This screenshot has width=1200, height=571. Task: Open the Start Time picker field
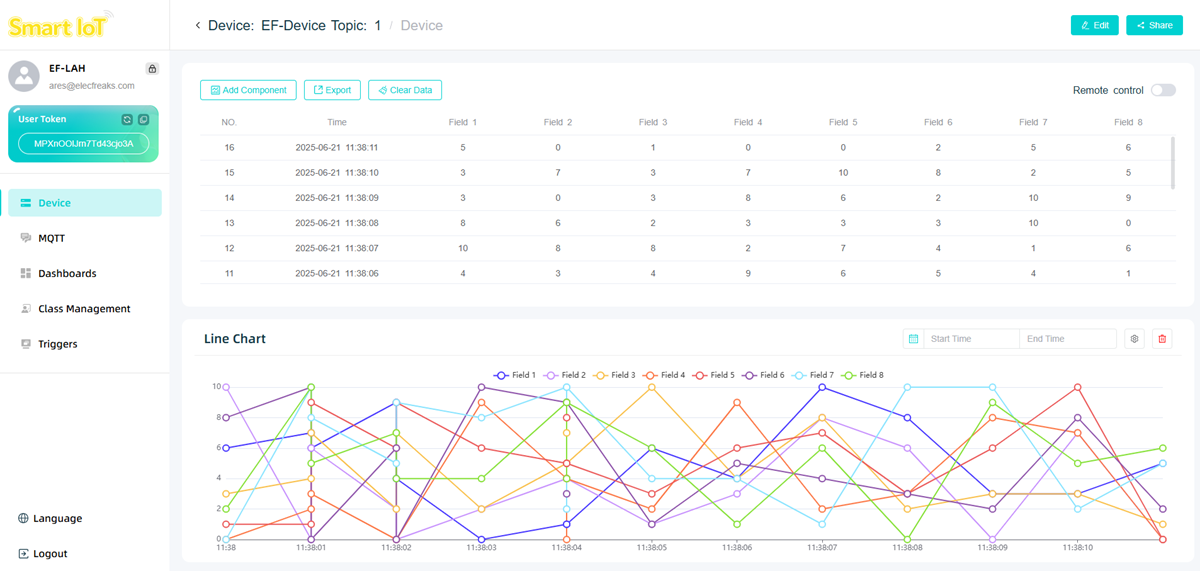[x=970, y=339]
